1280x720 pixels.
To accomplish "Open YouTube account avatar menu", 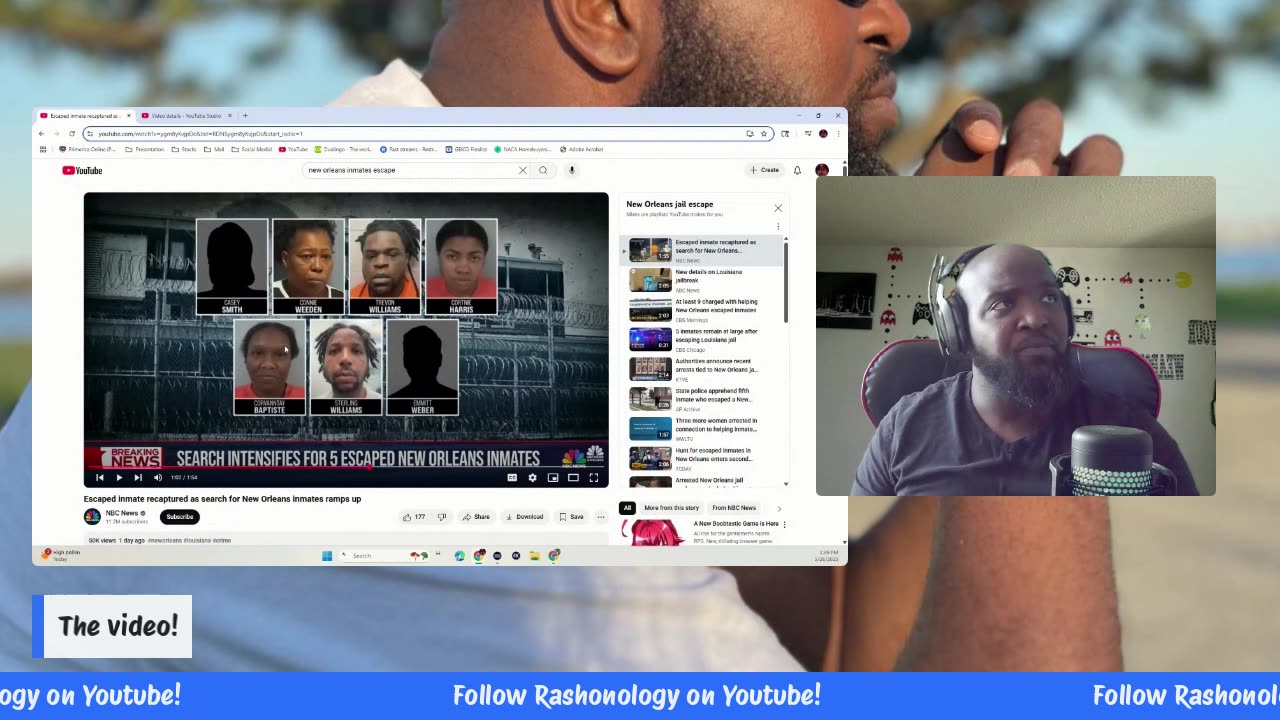I will (822, 170).
